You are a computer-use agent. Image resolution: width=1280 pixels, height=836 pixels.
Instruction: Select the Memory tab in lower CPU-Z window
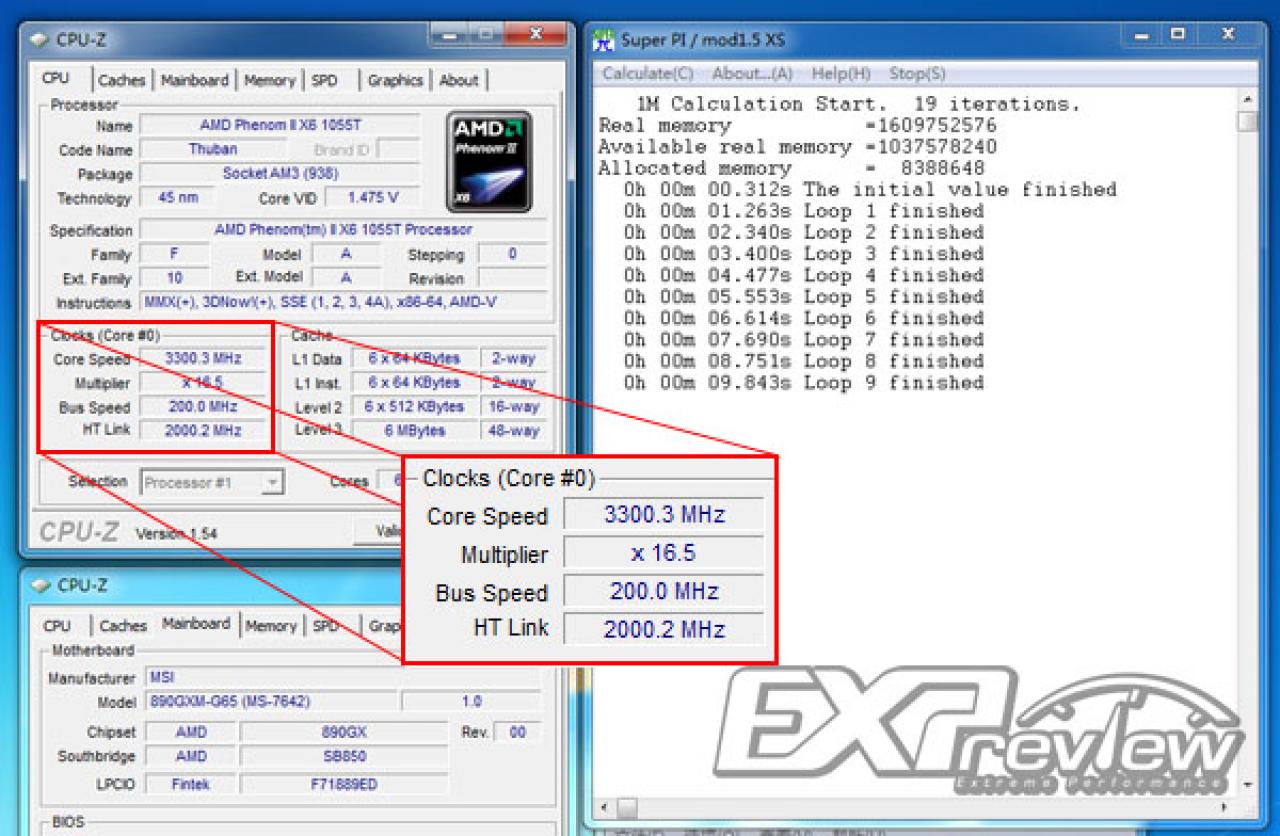pyautogui.click(x=272, y=626)
